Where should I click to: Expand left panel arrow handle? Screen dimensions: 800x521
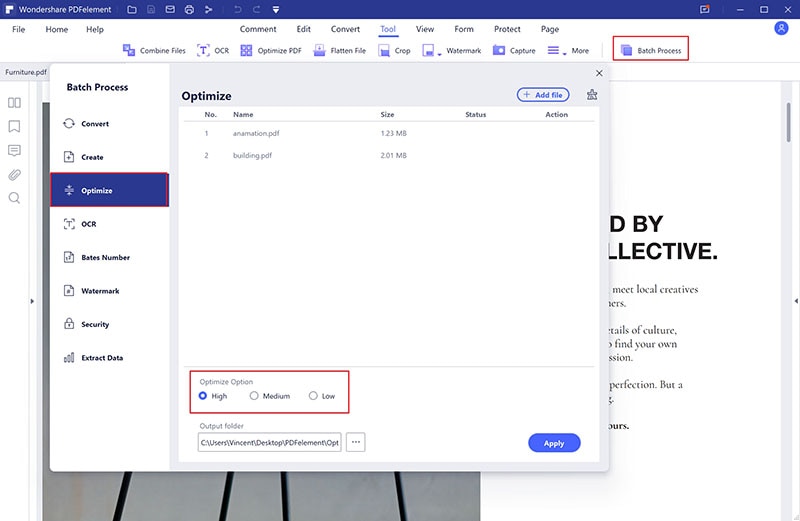pyautogui.click(x=32, y=301)
